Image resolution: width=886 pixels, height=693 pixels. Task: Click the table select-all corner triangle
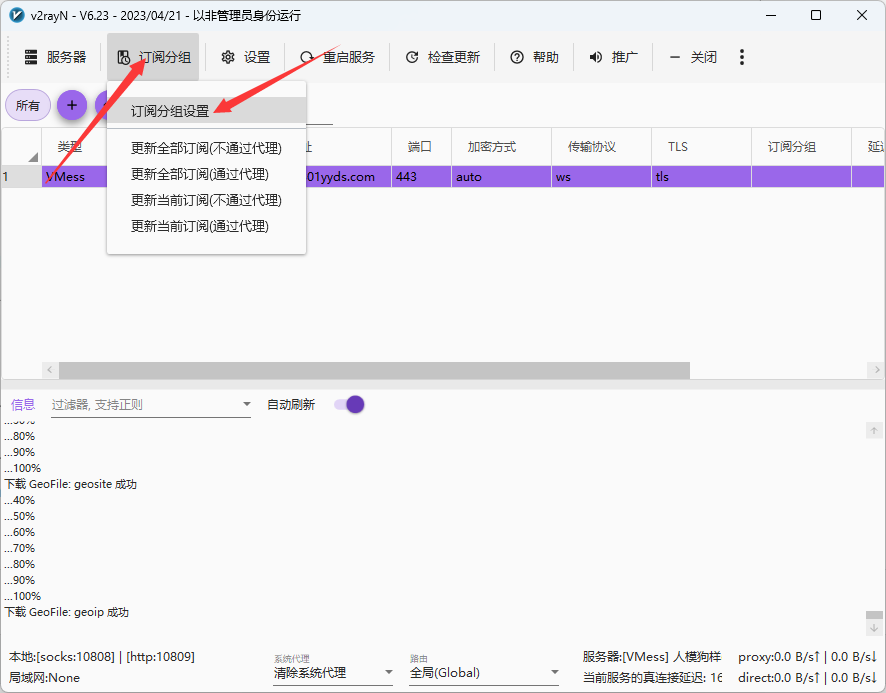[33, 157]
